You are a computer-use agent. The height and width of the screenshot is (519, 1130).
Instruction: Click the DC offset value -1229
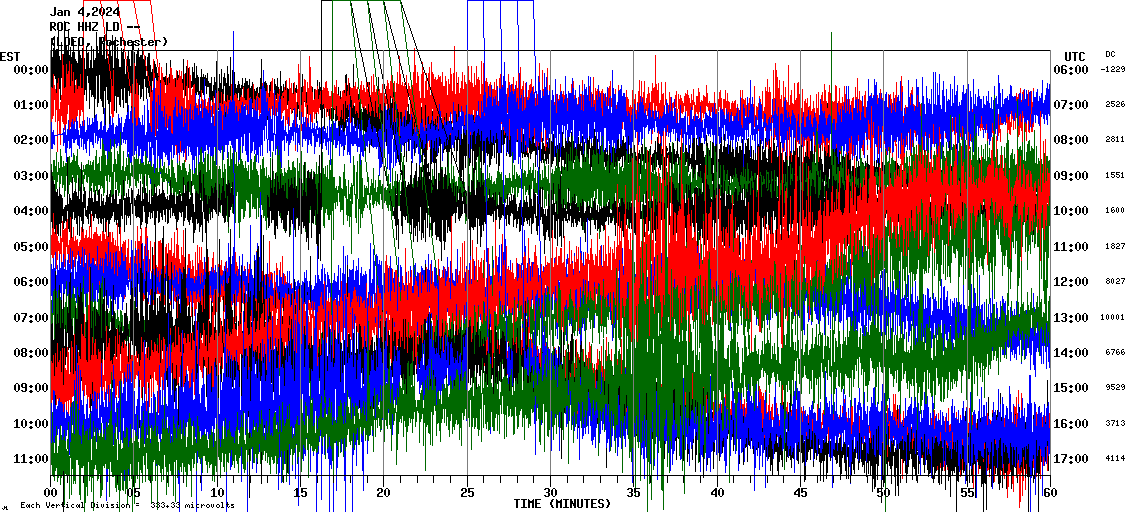click(1113, 70)
